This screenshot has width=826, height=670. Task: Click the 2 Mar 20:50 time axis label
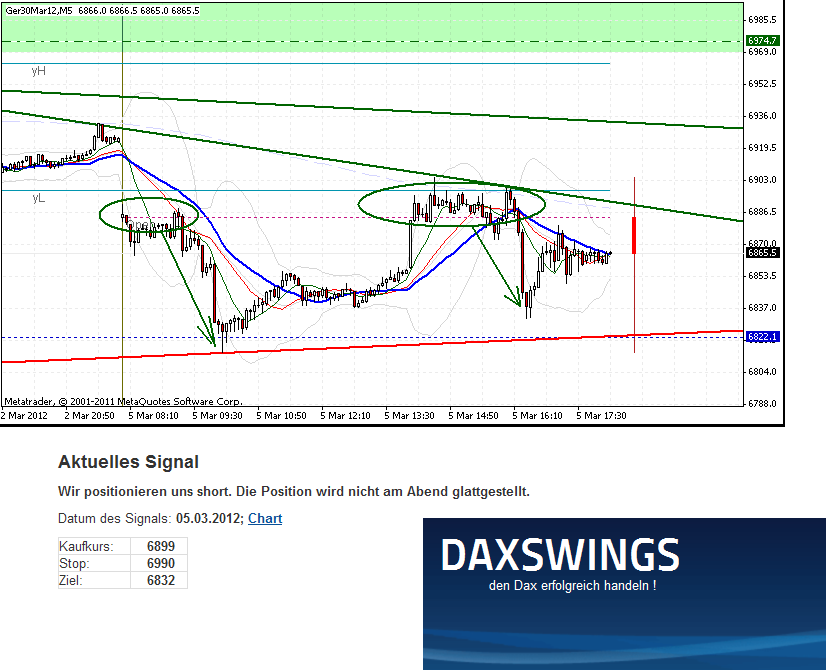click(89, 416)
